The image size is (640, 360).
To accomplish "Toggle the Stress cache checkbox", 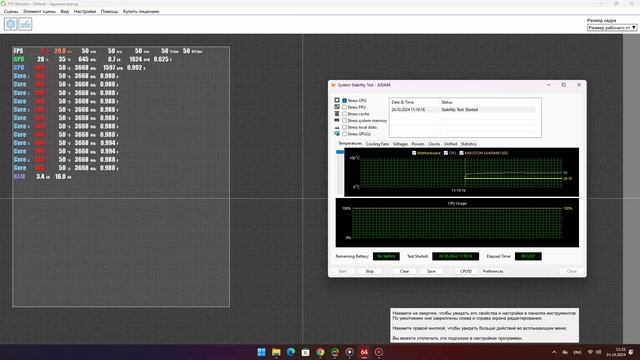I will (344, 114).
